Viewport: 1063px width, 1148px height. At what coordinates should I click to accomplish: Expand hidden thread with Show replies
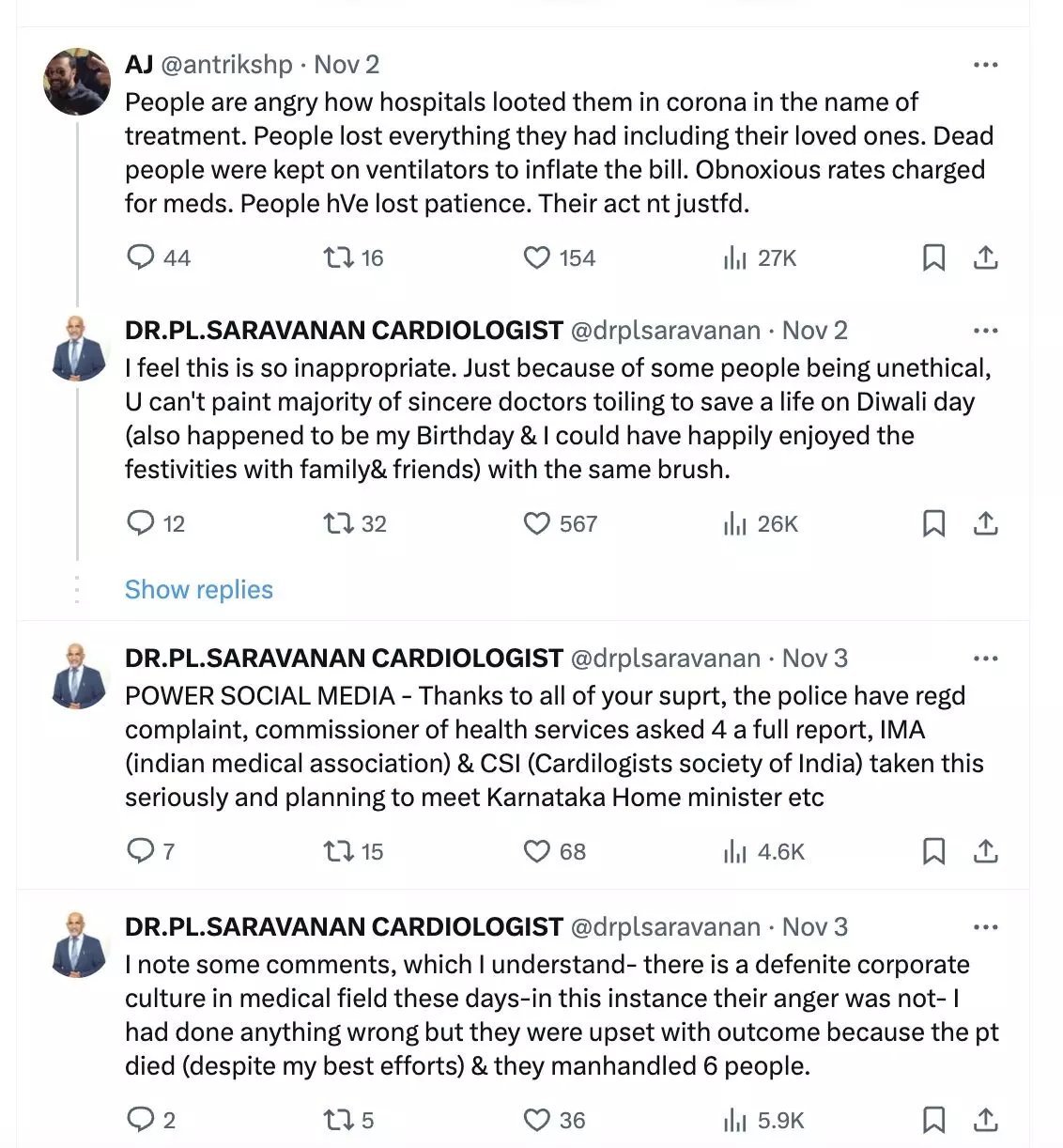[x=198, y=589]
